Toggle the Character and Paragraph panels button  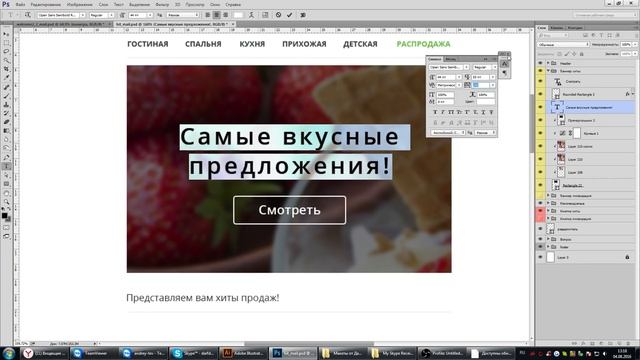click(x=265, y=15)
